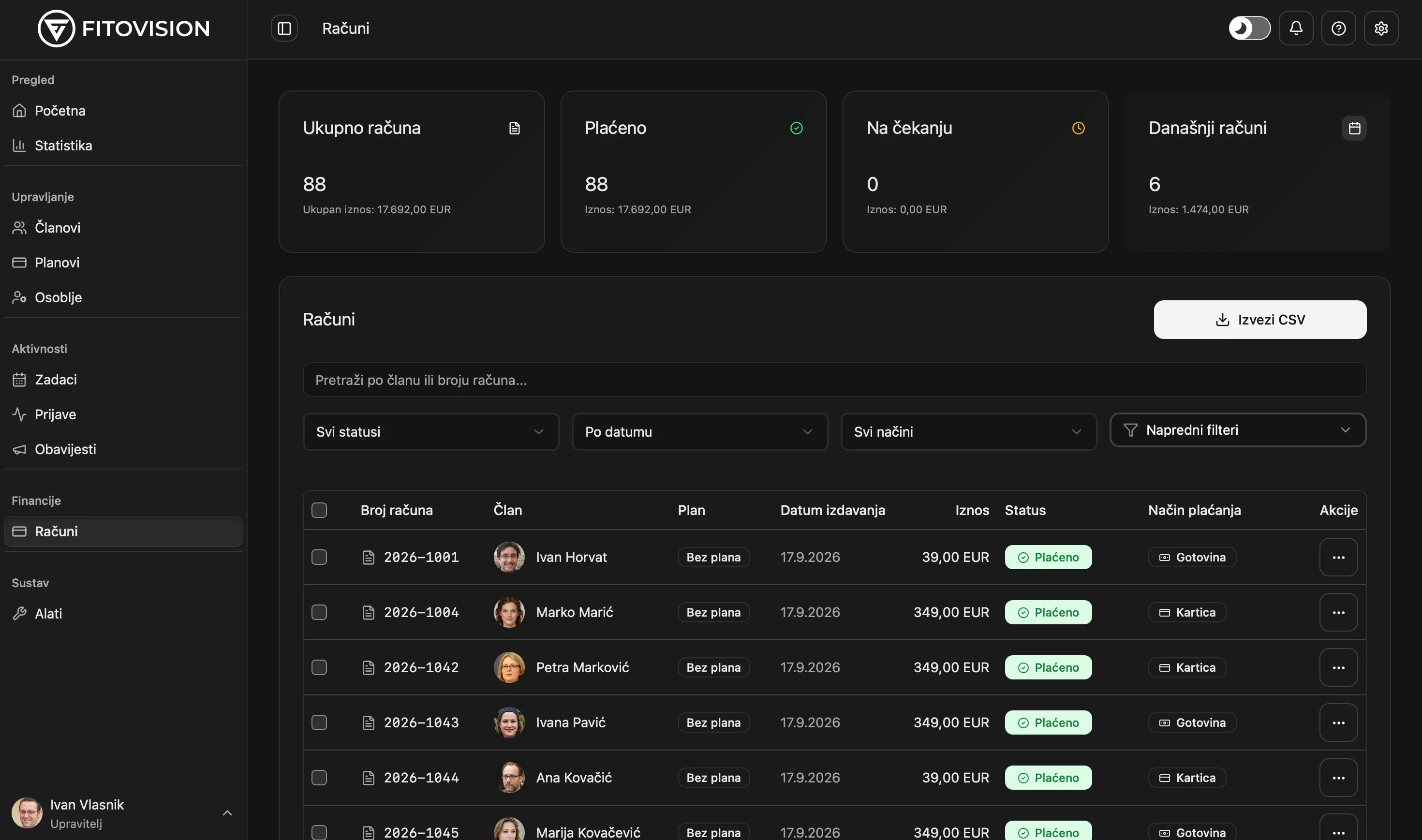The width and height of the screenshot is (1422, 840).
Task: Click the Iznos column header
Action: [972, 510]
